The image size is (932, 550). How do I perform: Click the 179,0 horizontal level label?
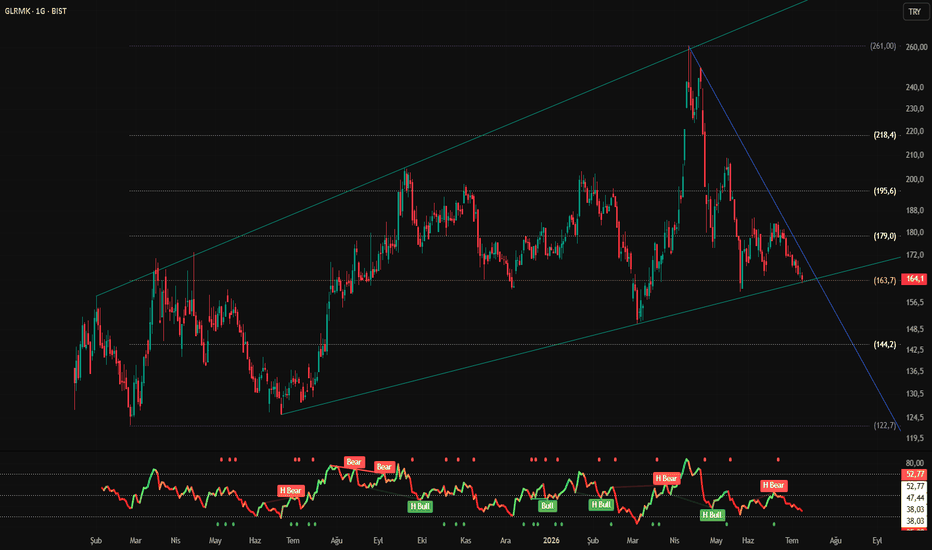coord(884,236)
